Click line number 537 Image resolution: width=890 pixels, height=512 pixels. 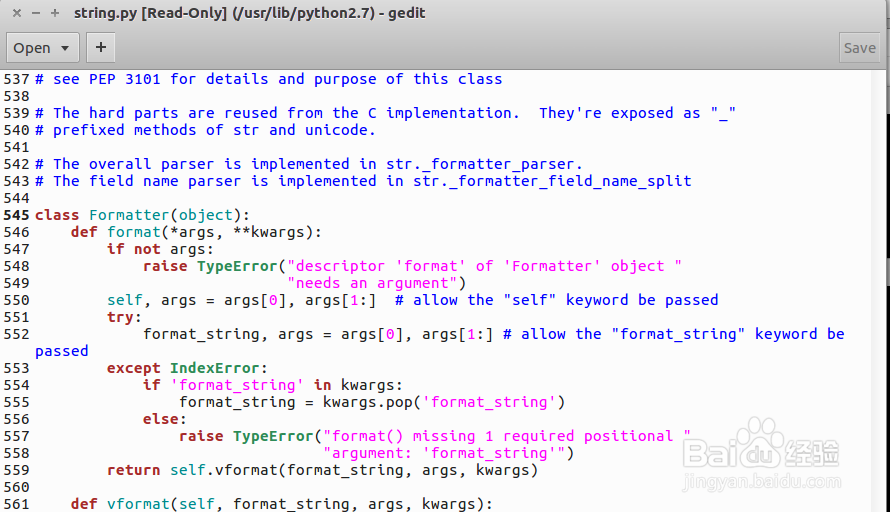16,79
